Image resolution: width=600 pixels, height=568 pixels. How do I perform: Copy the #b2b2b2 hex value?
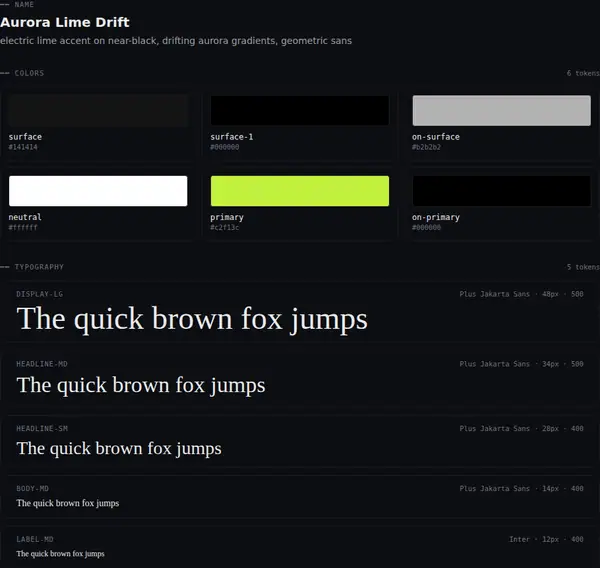click(x=426, y=147)
